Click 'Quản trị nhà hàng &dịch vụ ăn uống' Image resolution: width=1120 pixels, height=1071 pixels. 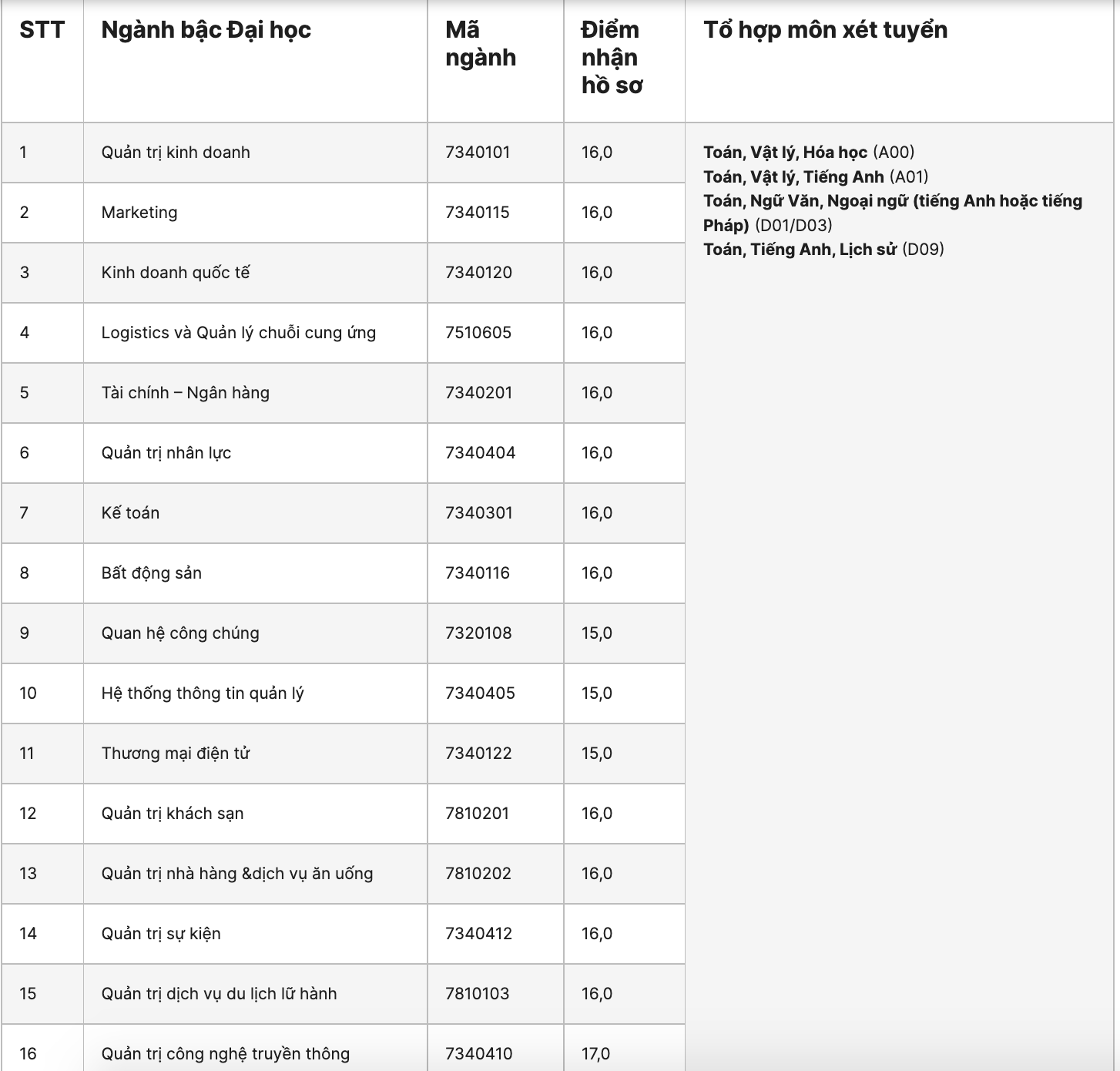(237, 874)
